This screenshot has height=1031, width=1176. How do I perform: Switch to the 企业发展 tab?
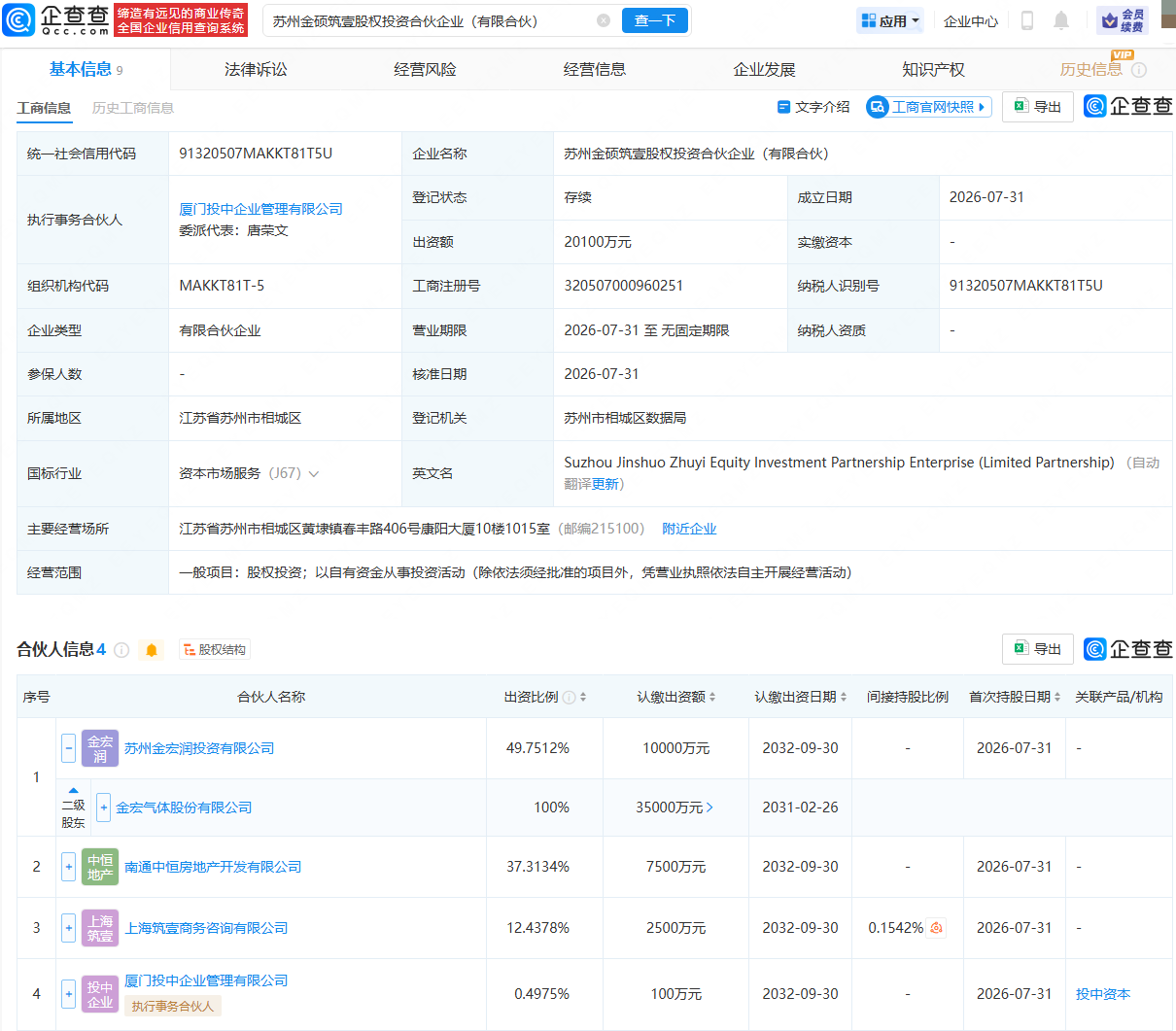point(764,69)
